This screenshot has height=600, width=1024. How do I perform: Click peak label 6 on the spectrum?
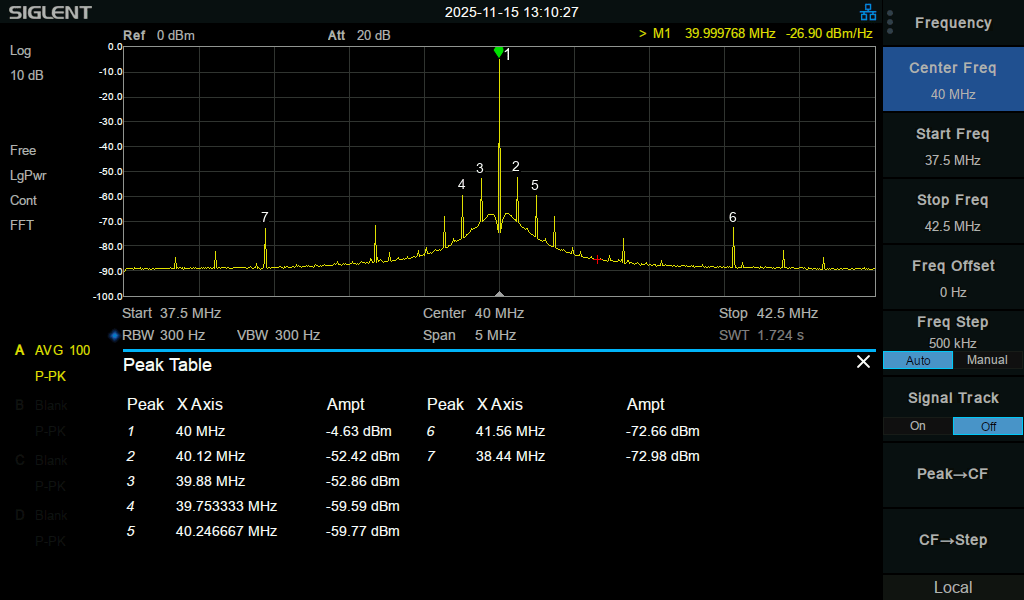(733, 217)
